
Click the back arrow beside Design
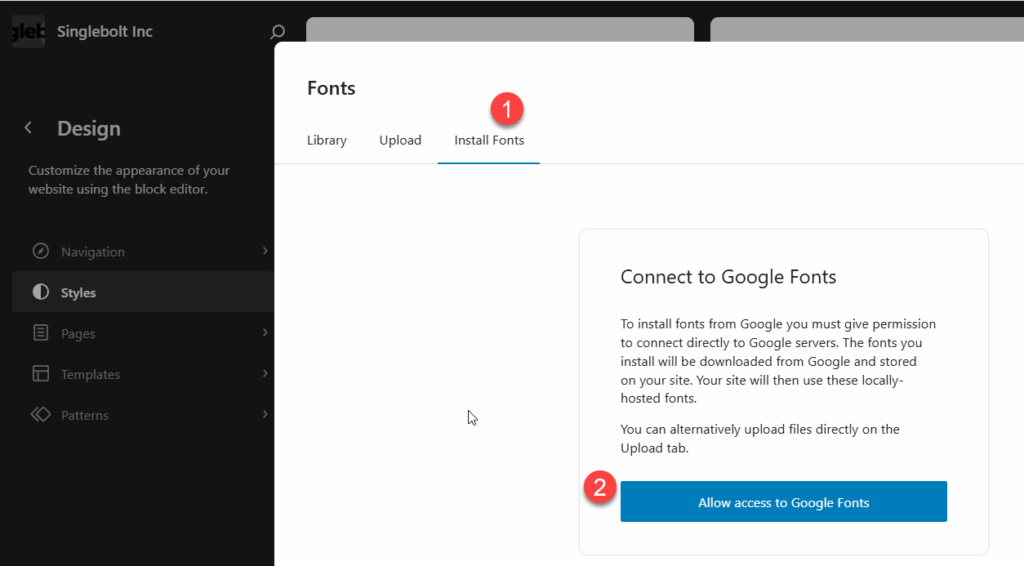28,128
